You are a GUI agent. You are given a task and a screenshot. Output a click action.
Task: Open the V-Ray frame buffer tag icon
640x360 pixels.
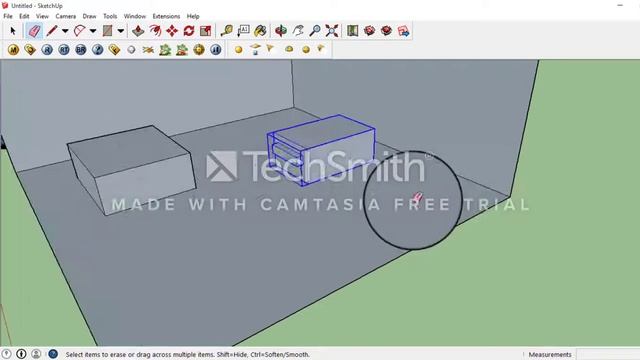pyautogui.click(x=114, y=50)
